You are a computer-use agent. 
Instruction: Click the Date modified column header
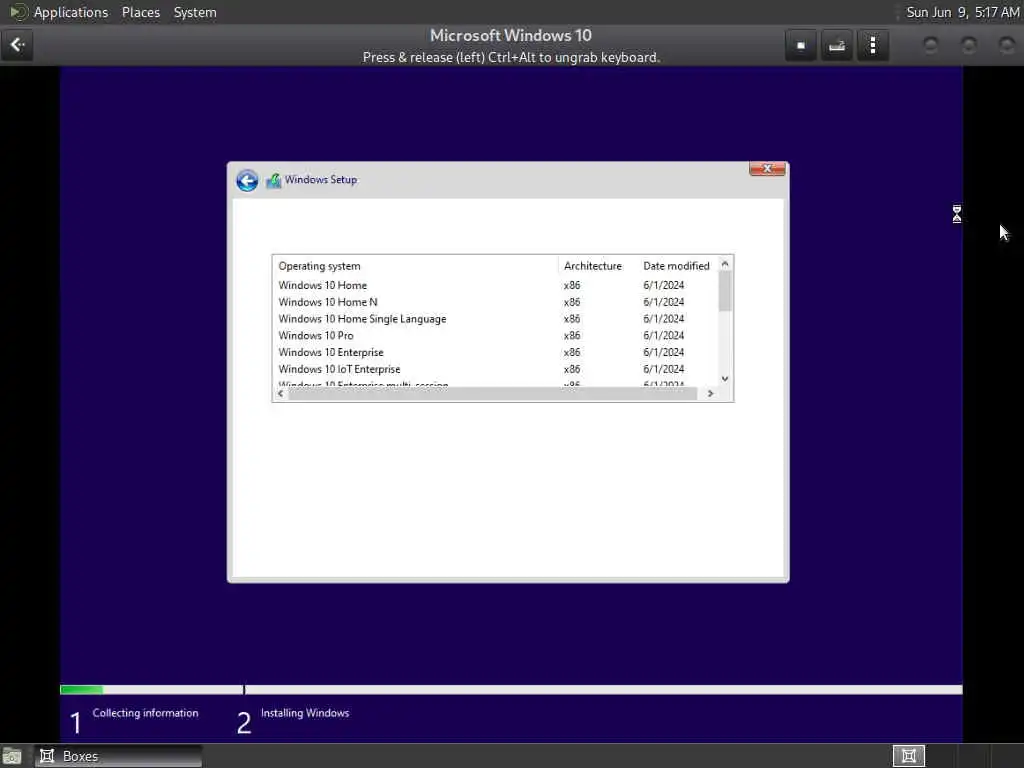(x=677, y=266)
